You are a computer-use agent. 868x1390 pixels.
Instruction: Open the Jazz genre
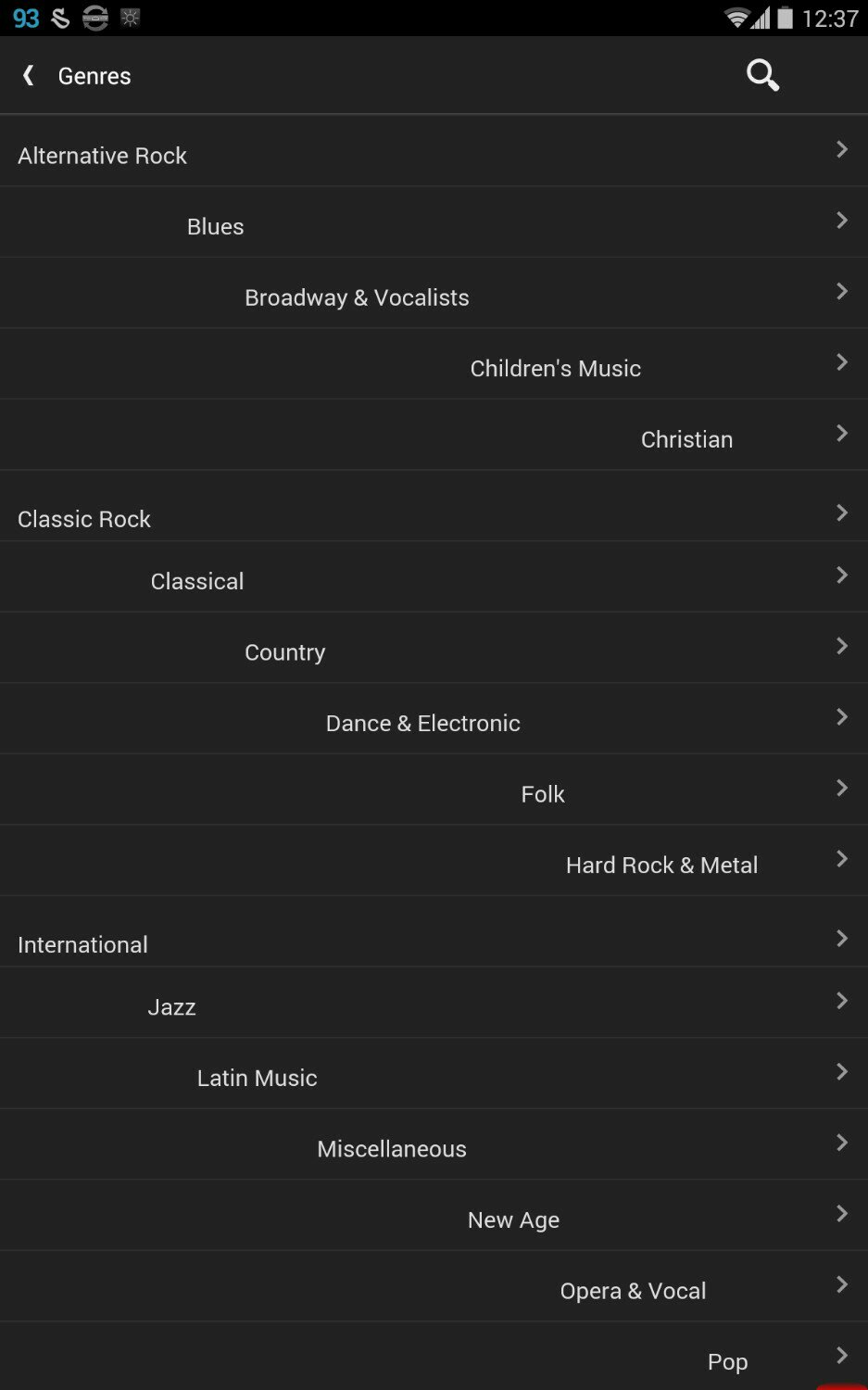click(171, 1007)
